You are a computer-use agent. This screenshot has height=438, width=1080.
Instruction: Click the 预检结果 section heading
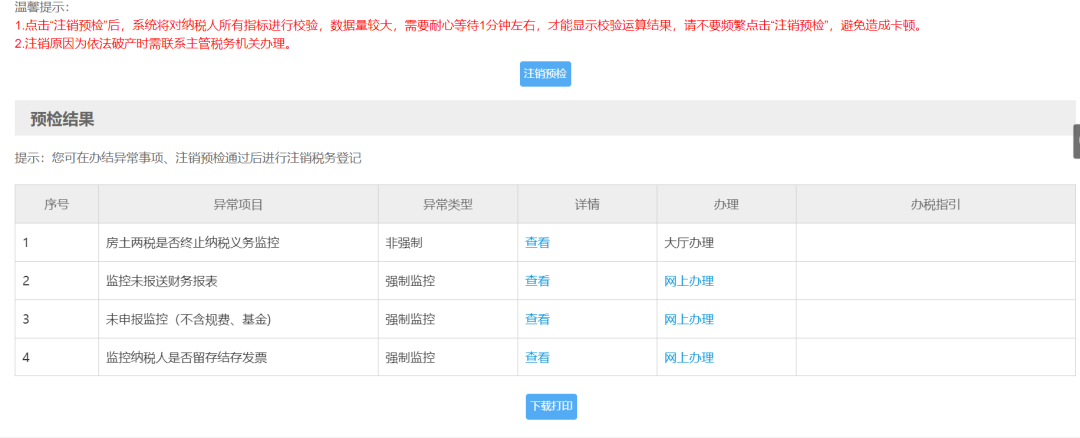pos(62,119)
